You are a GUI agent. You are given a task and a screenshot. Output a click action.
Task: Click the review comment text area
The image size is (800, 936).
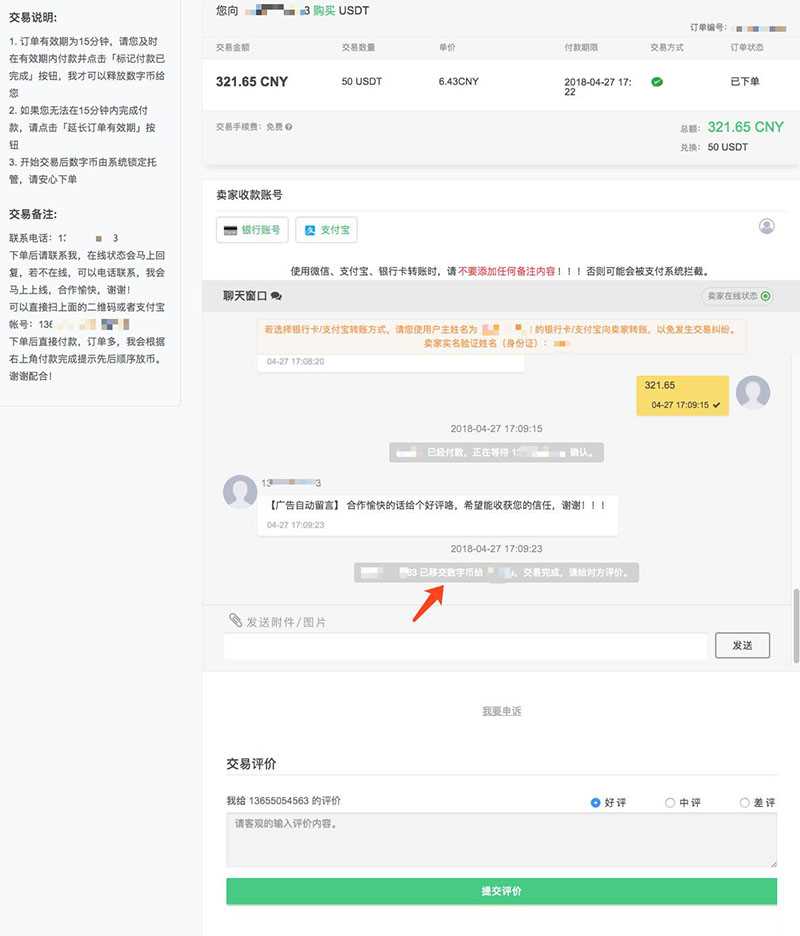(501, 842)
